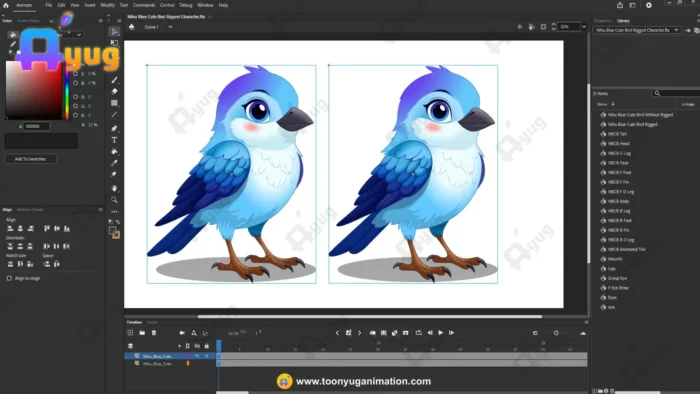Open the Edit Toolbar three-dots menu

click(114, 212)
